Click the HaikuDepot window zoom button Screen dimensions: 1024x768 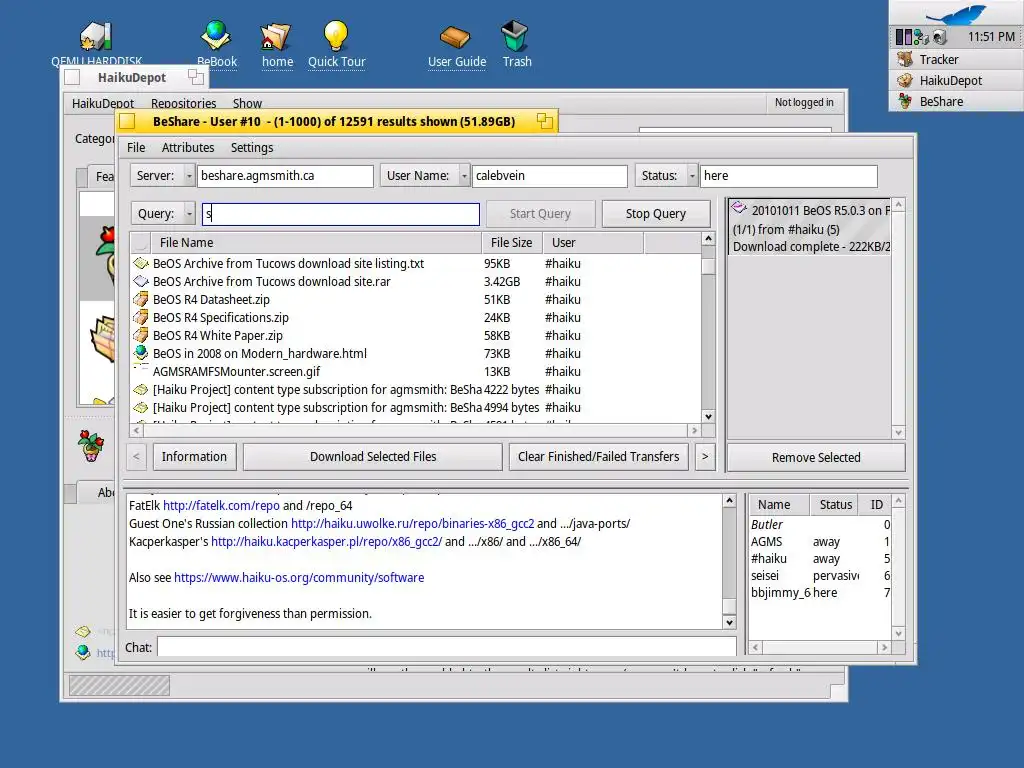pos(196,77)
